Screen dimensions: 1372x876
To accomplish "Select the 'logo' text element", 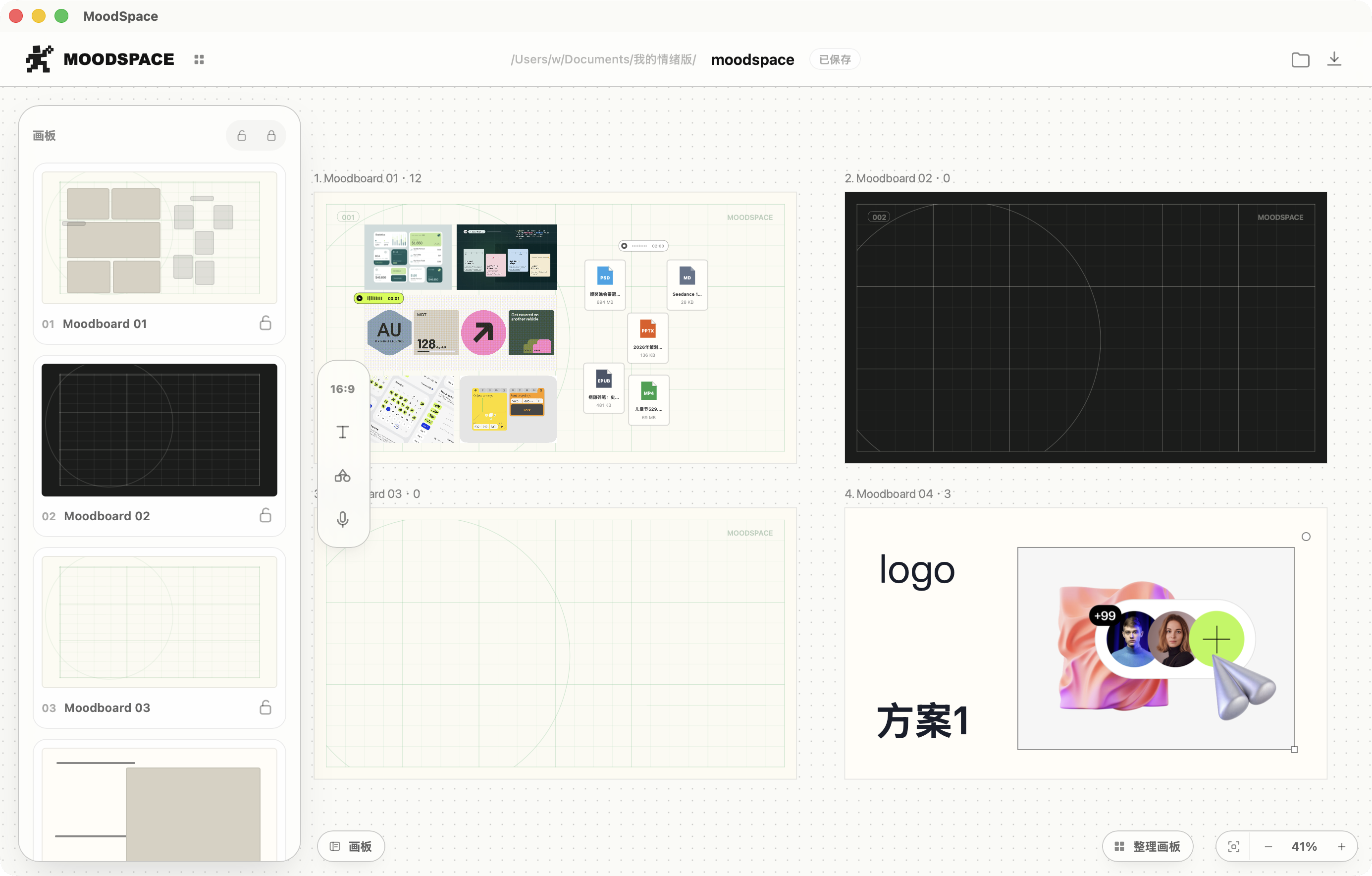I will point(917,570).
